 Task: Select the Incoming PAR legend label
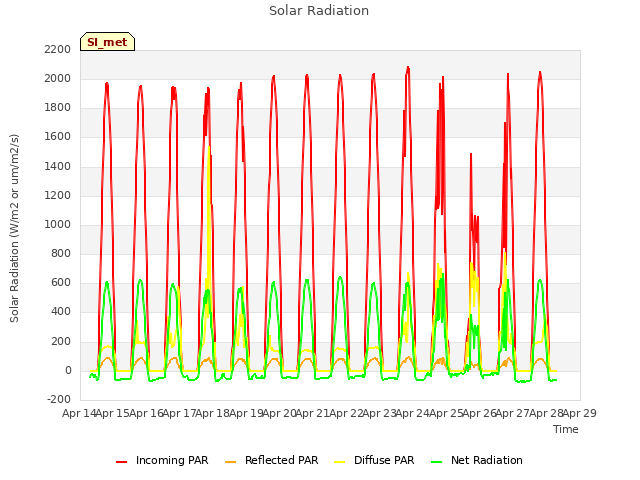[x=172, y=460]
